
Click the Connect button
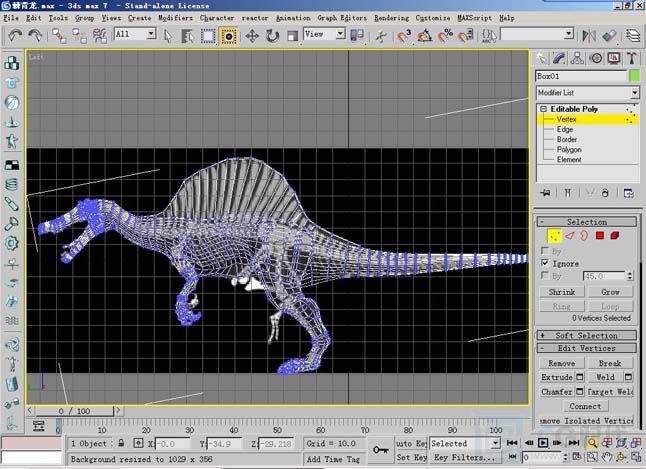coord(585,406)
